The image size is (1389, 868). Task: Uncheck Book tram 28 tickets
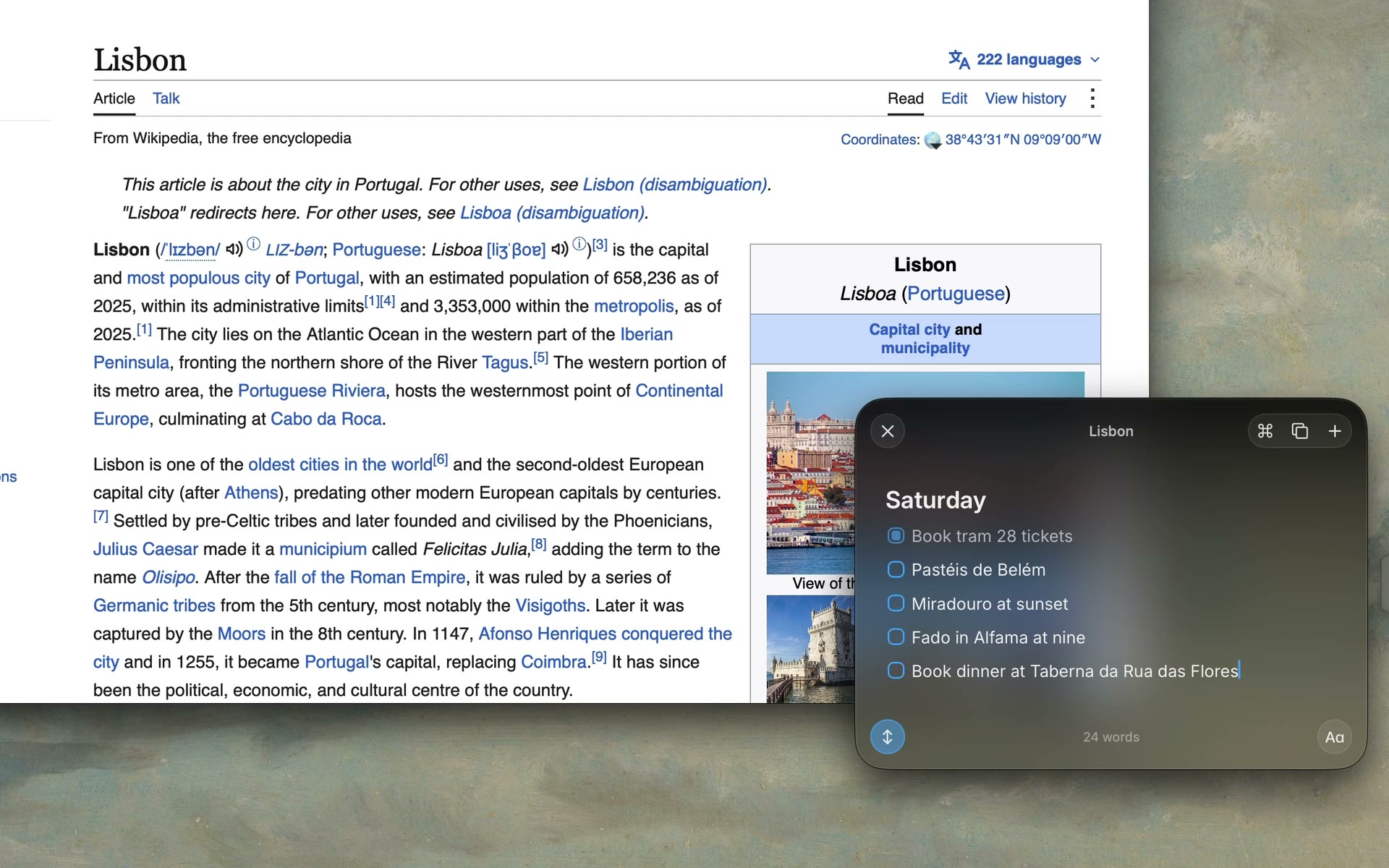pyautogui.click(x=896, y=536)
